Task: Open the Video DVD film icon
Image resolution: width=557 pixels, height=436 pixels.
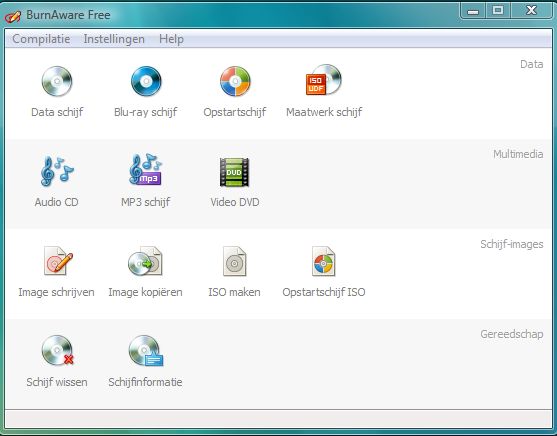Action: click(x=234, y=172)
